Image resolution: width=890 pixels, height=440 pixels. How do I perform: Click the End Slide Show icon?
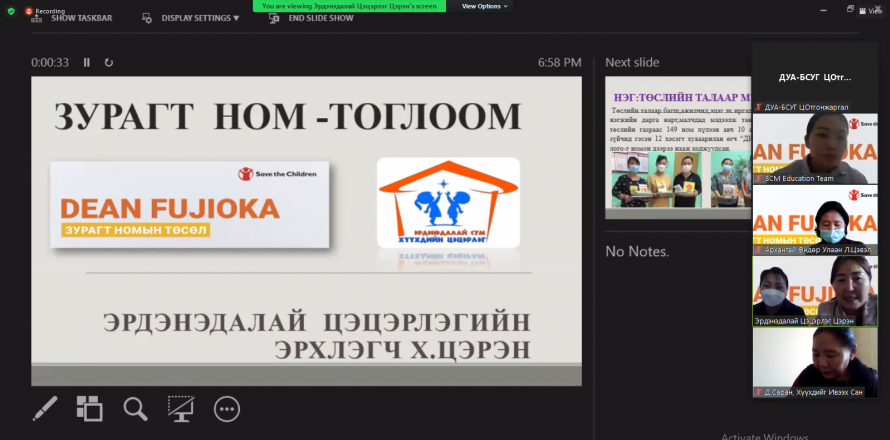point(274,18)
